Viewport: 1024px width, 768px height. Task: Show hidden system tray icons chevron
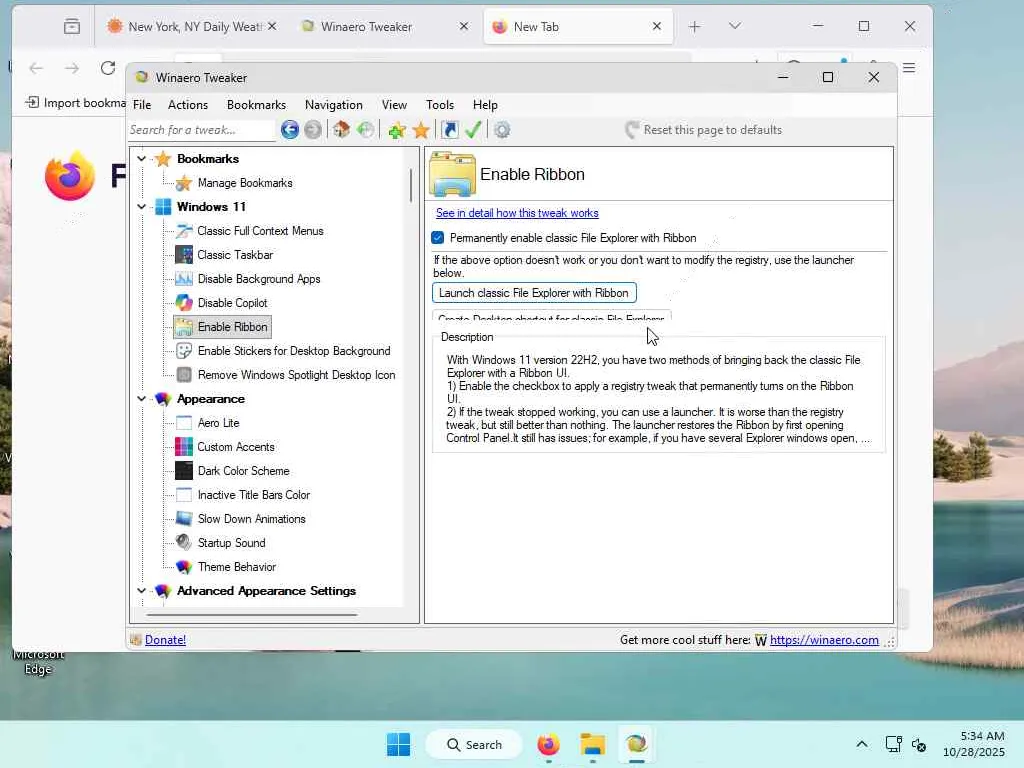[x=862, y=744]
